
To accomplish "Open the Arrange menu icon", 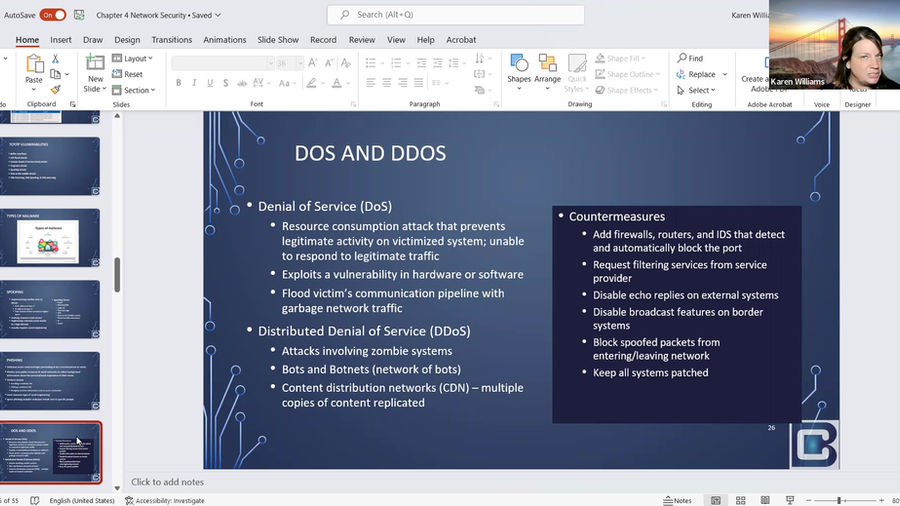I will click(547, 63).
